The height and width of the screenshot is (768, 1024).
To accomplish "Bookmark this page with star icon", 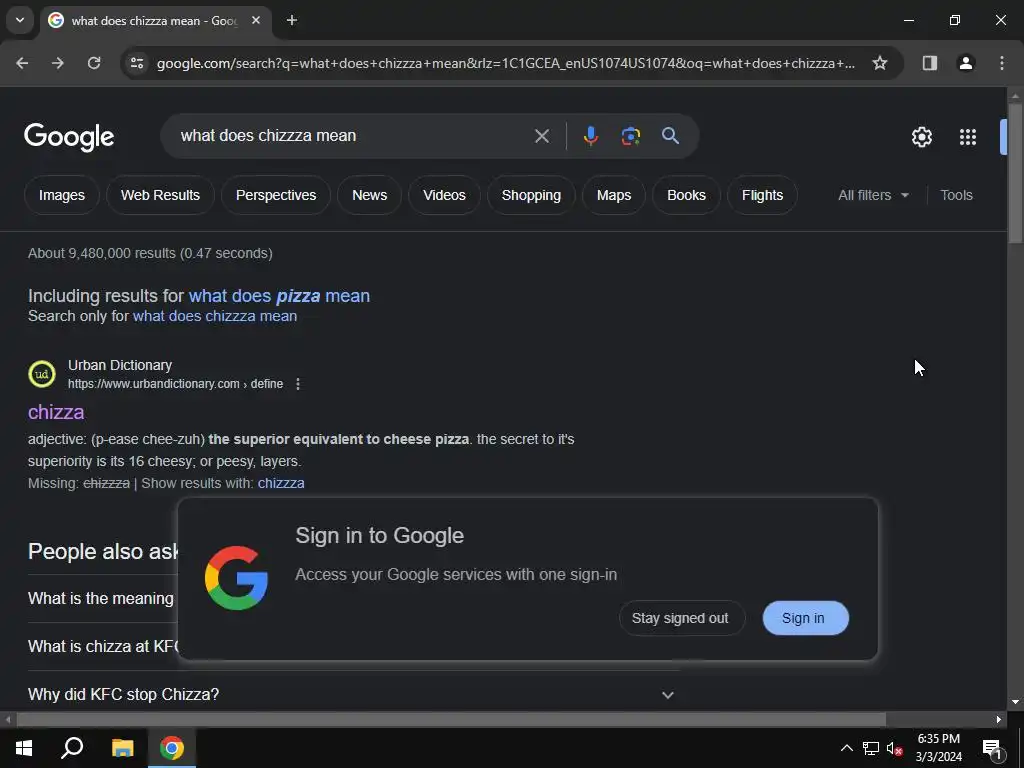I will 880,63.
